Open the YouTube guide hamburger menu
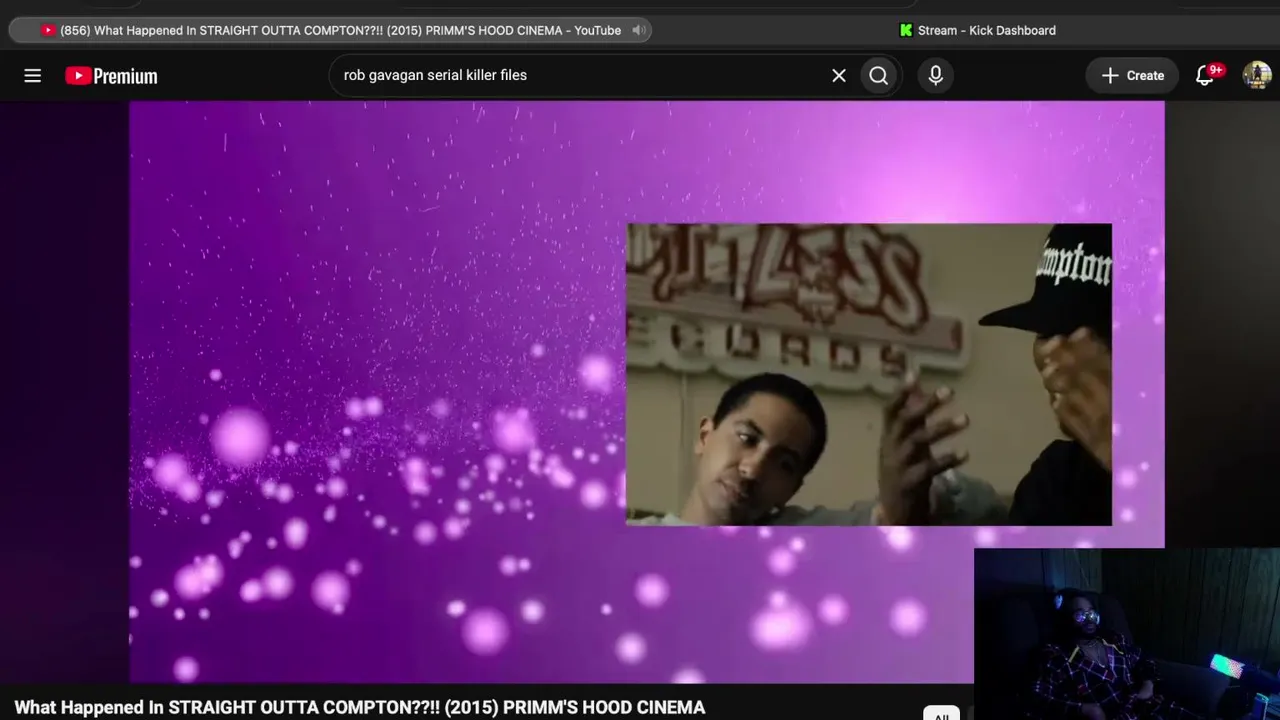This screenshot has height=720, width=1280. click(33, 76)
